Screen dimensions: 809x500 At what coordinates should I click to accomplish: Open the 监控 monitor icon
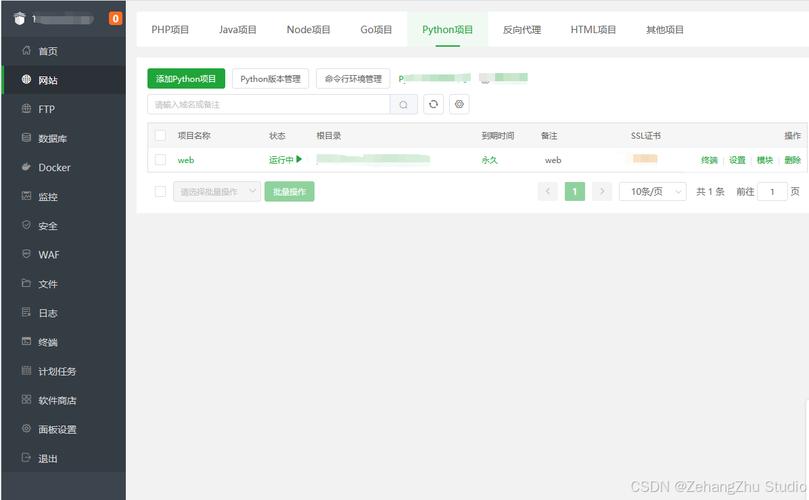(x=26, y=196)
